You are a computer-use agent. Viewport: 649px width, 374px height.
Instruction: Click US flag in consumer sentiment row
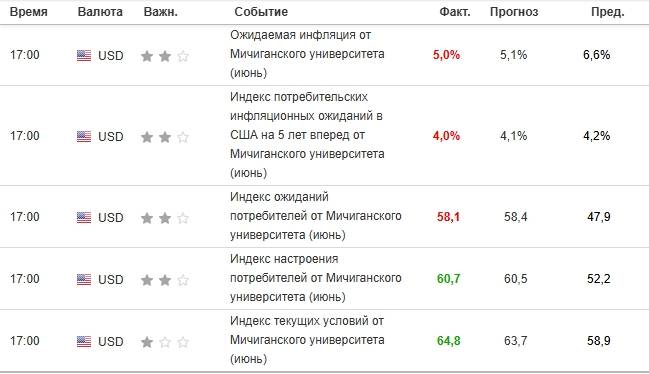coord(84,279)
